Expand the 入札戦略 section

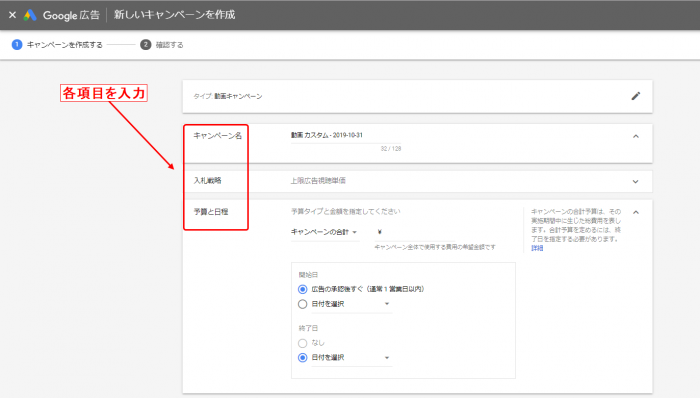coord(635,182)
